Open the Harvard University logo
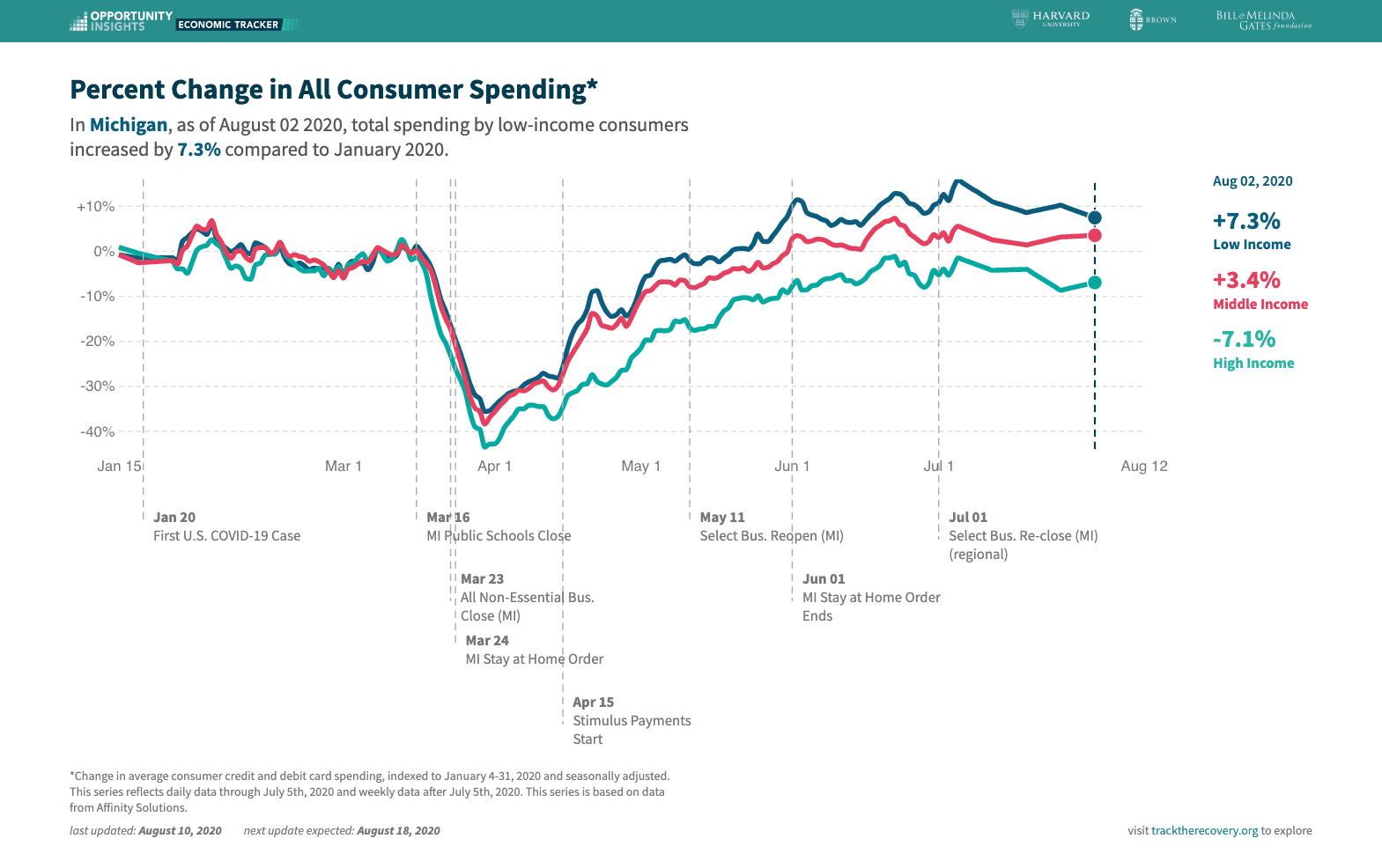 [1051, 19]
